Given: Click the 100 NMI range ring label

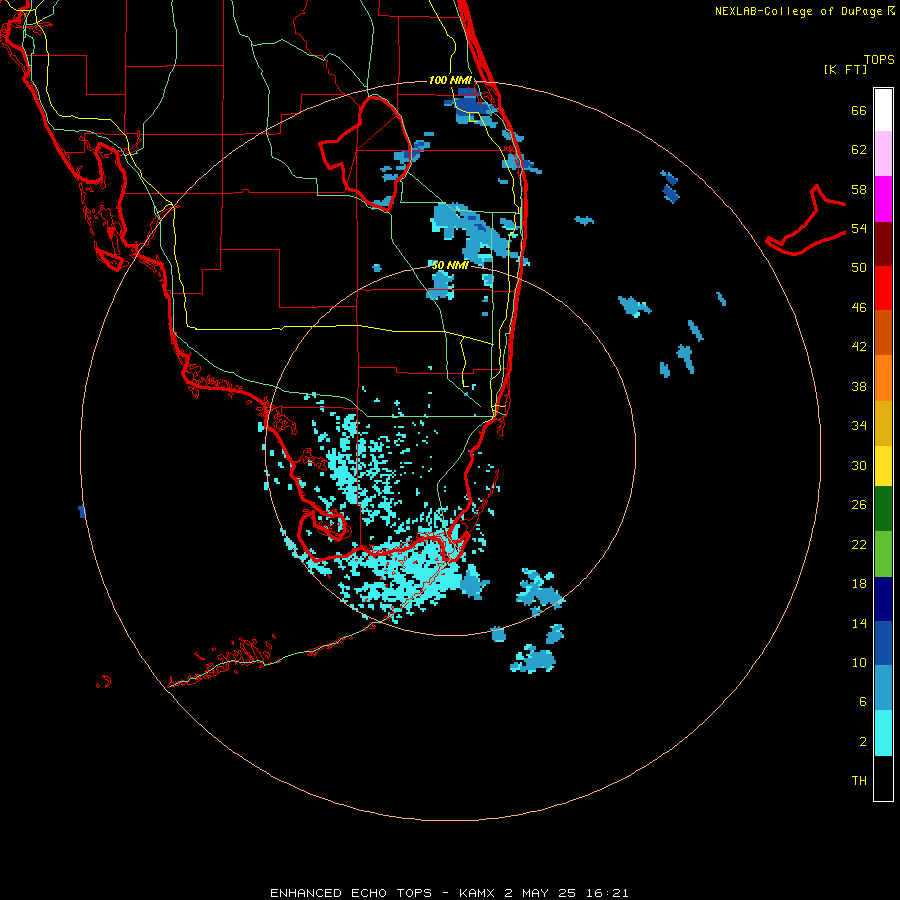Looking at the screenshot, I should point(450,80).
